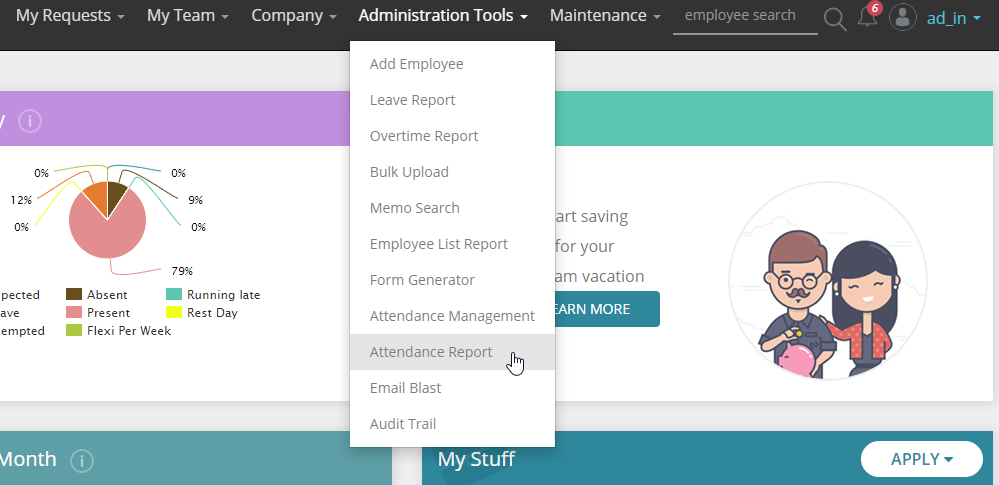The width and height of the screenshot is (999, 485).
Task: Click the search magnifier icon
Action: click(834, 17)
